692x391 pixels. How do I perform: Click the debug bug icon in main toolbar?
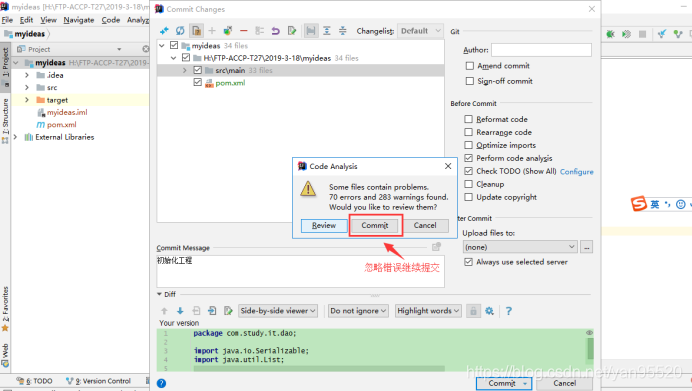(x=610, y=34)
